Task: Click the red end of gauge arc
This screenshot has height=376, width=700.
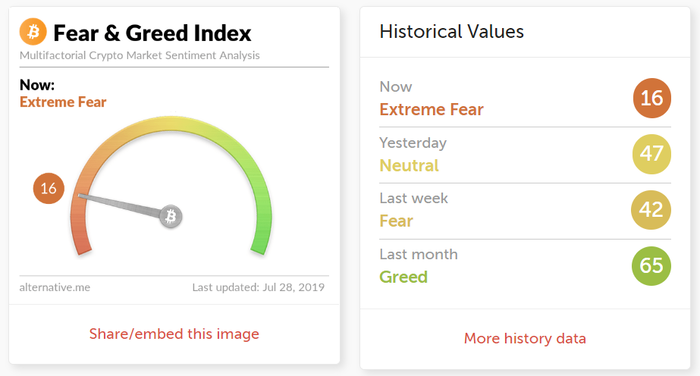Action: (81, 241)
